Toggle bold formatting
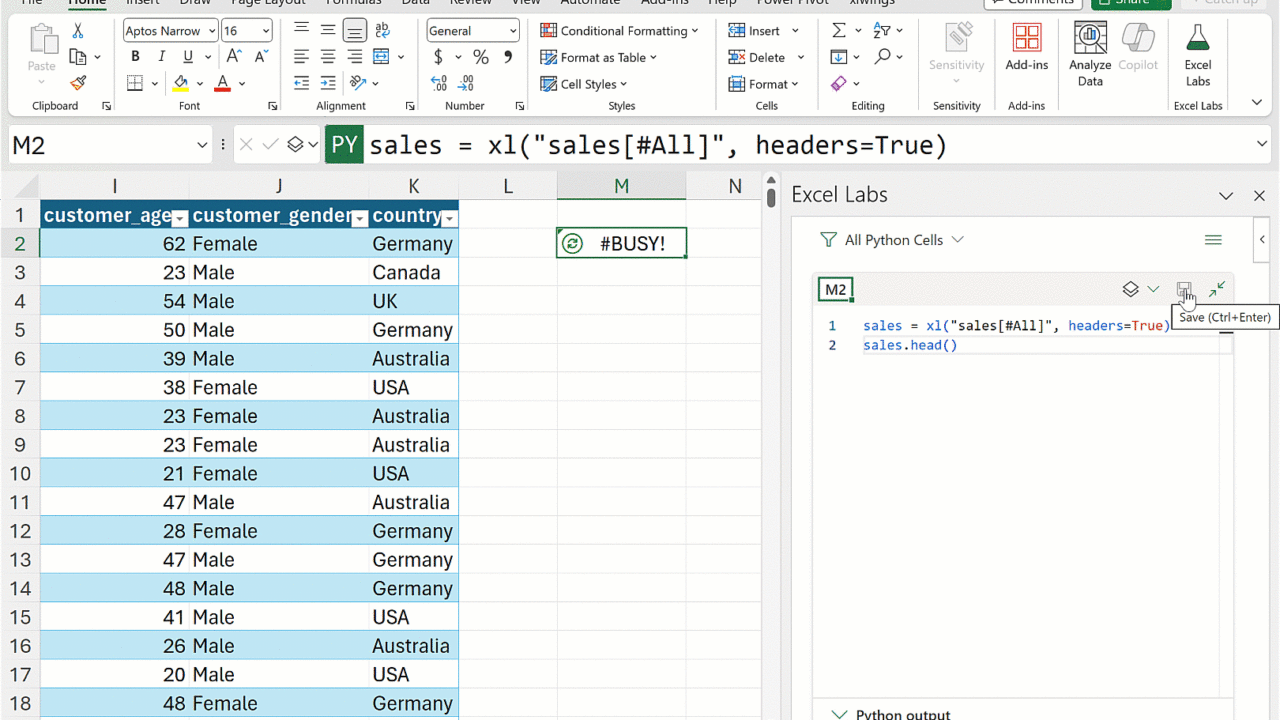Viewport: 1280px width, 720px height. 135,58
